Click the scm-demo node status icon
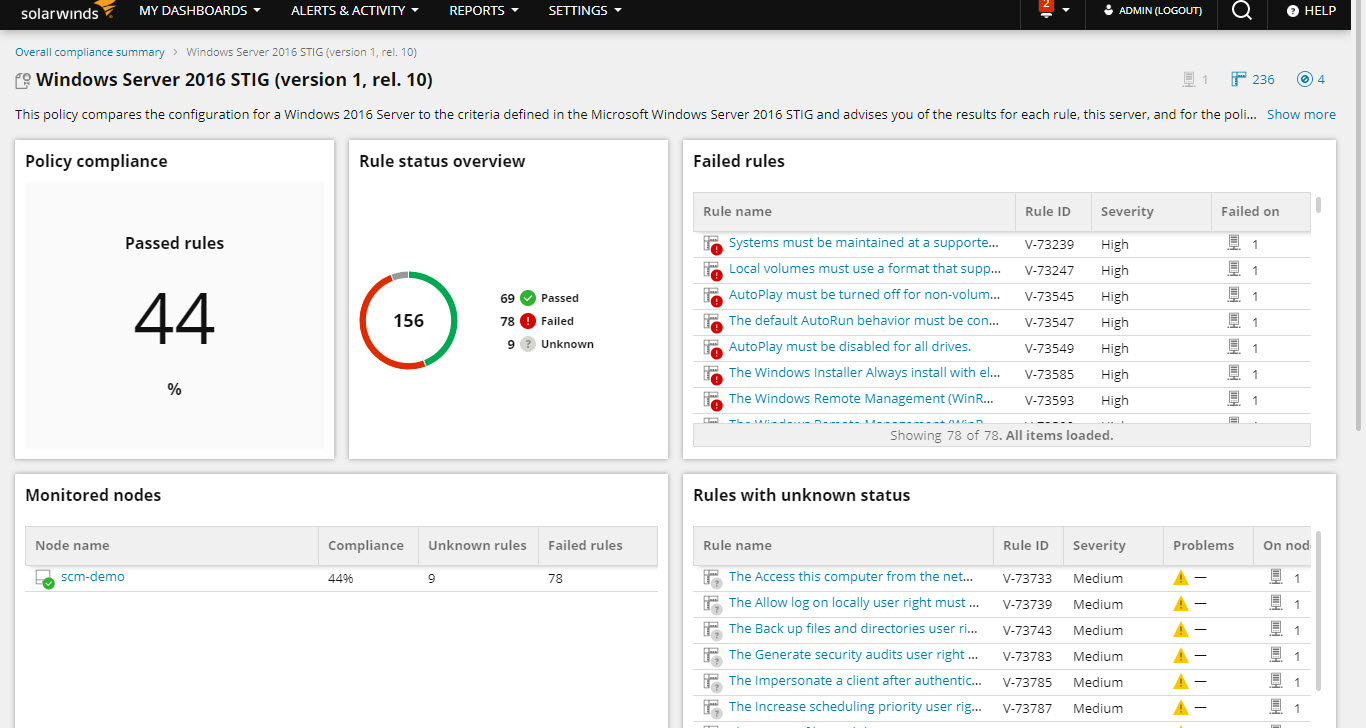Screen dimensions: 1366x728 click(44, 579)
